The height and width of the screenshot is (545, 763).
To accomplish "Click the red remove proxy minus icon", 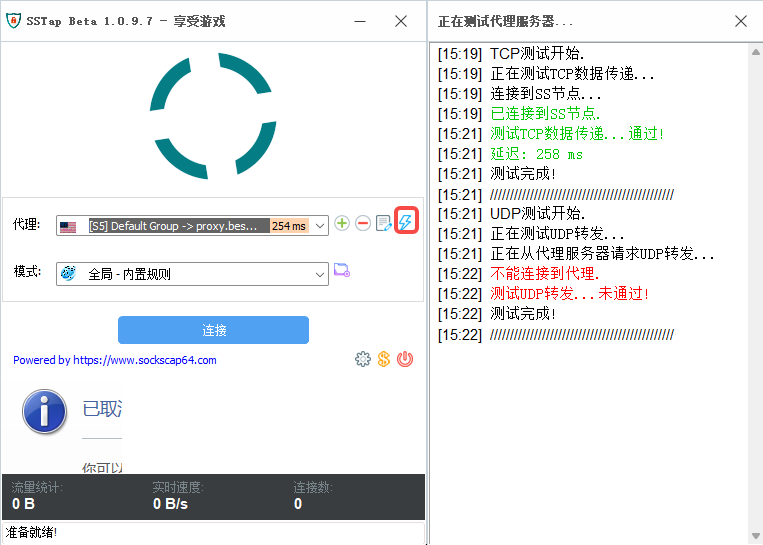I will (x=363, y=223).
